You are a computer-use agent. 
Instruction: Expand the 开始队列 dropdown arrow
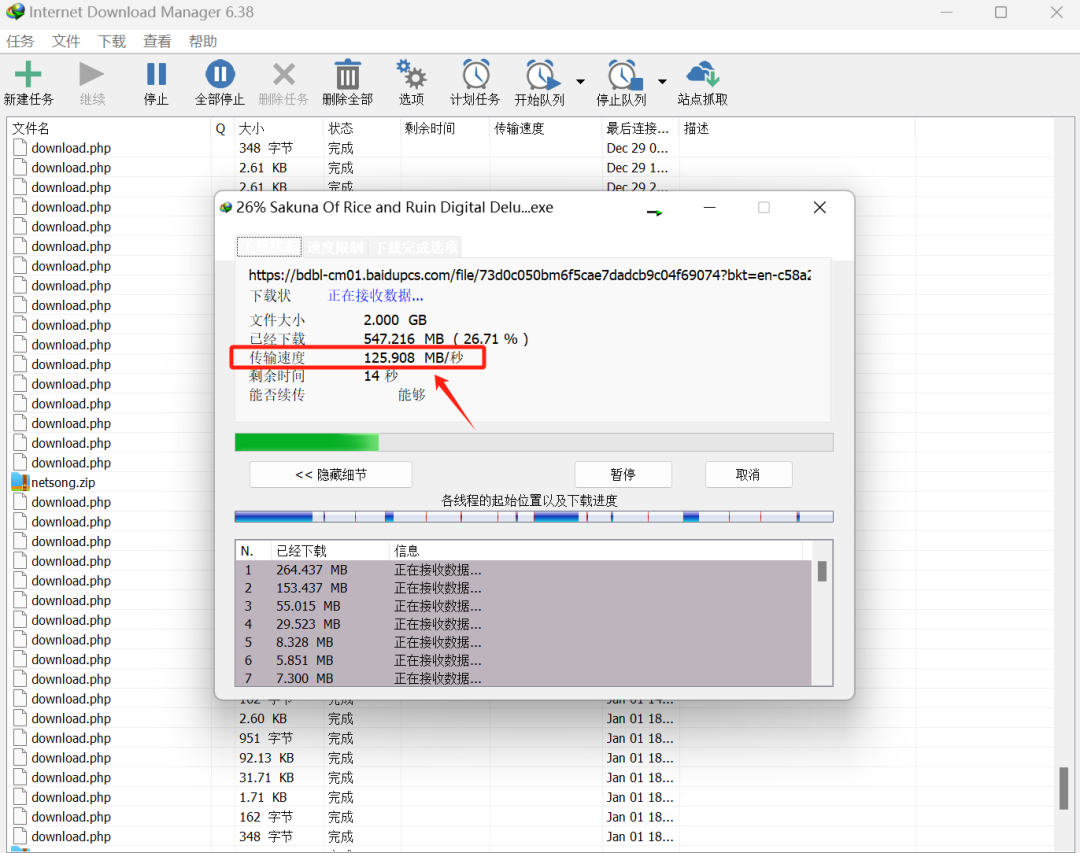point(581,81)
